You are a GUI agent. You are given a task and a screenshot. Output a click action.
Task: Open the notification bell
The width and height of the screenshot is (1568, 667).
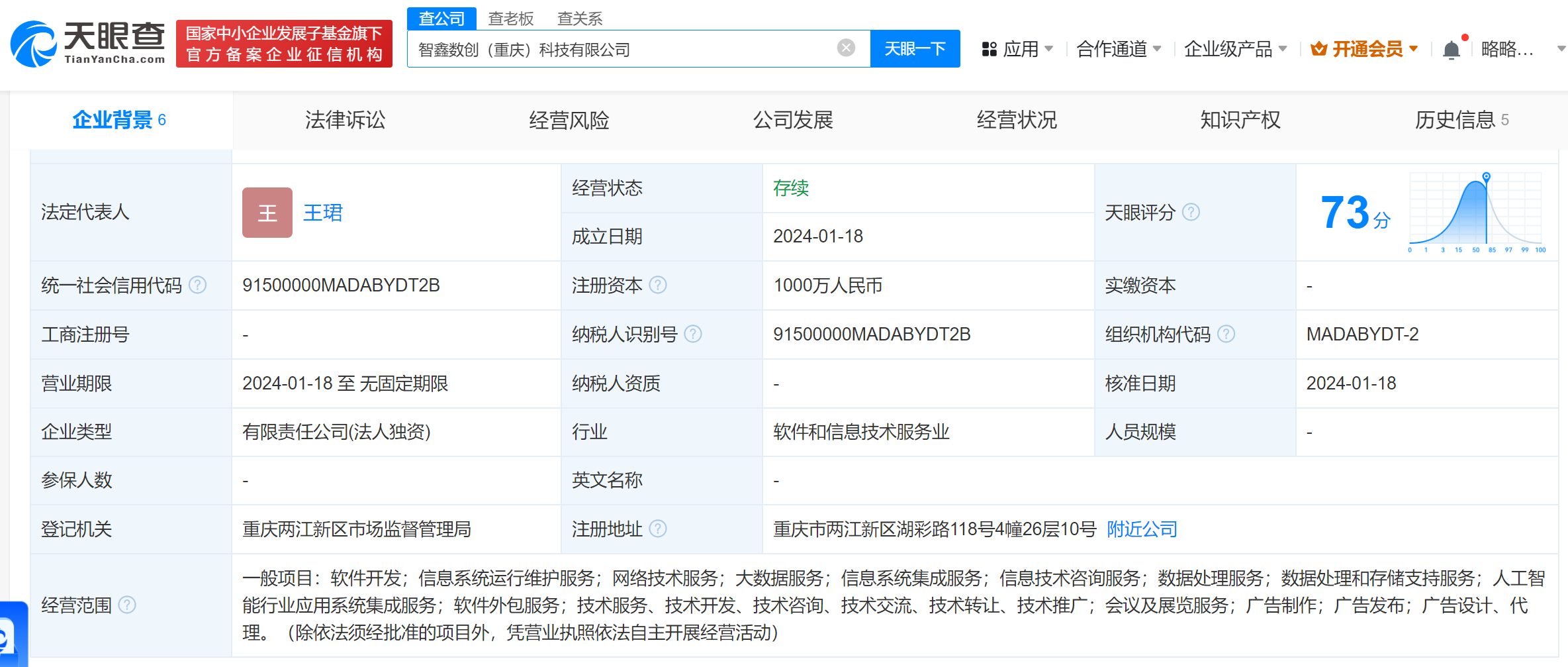[1452, 50]
